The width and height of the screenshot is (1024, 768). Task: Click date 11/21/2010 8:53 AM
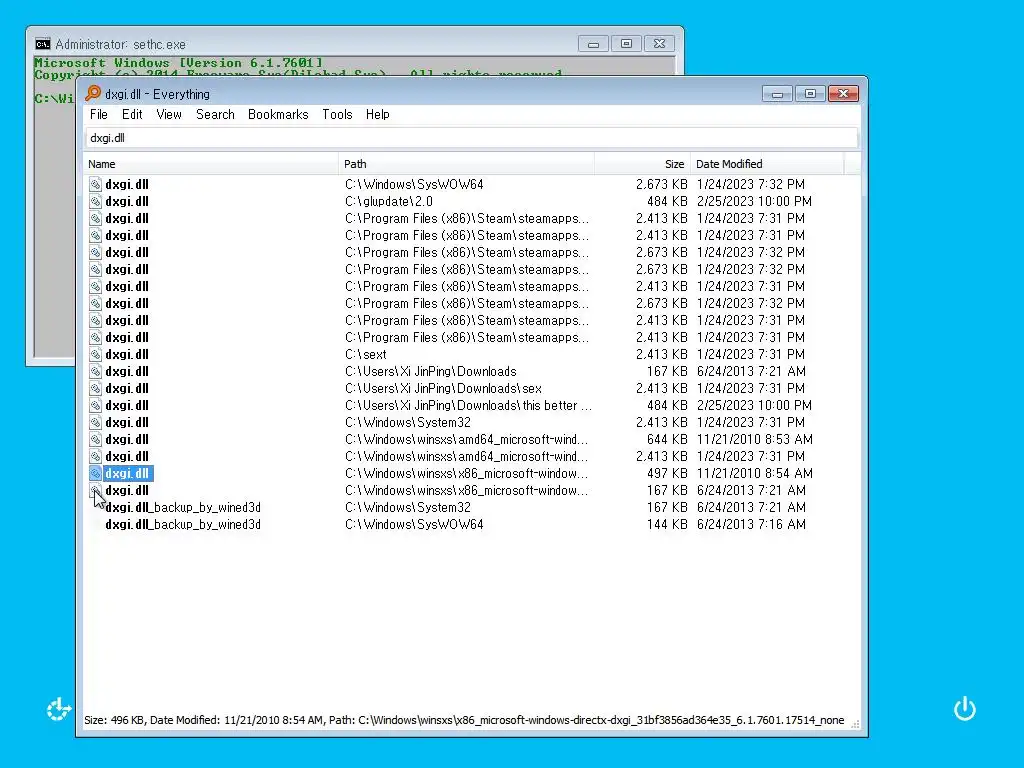coord(754,439)
